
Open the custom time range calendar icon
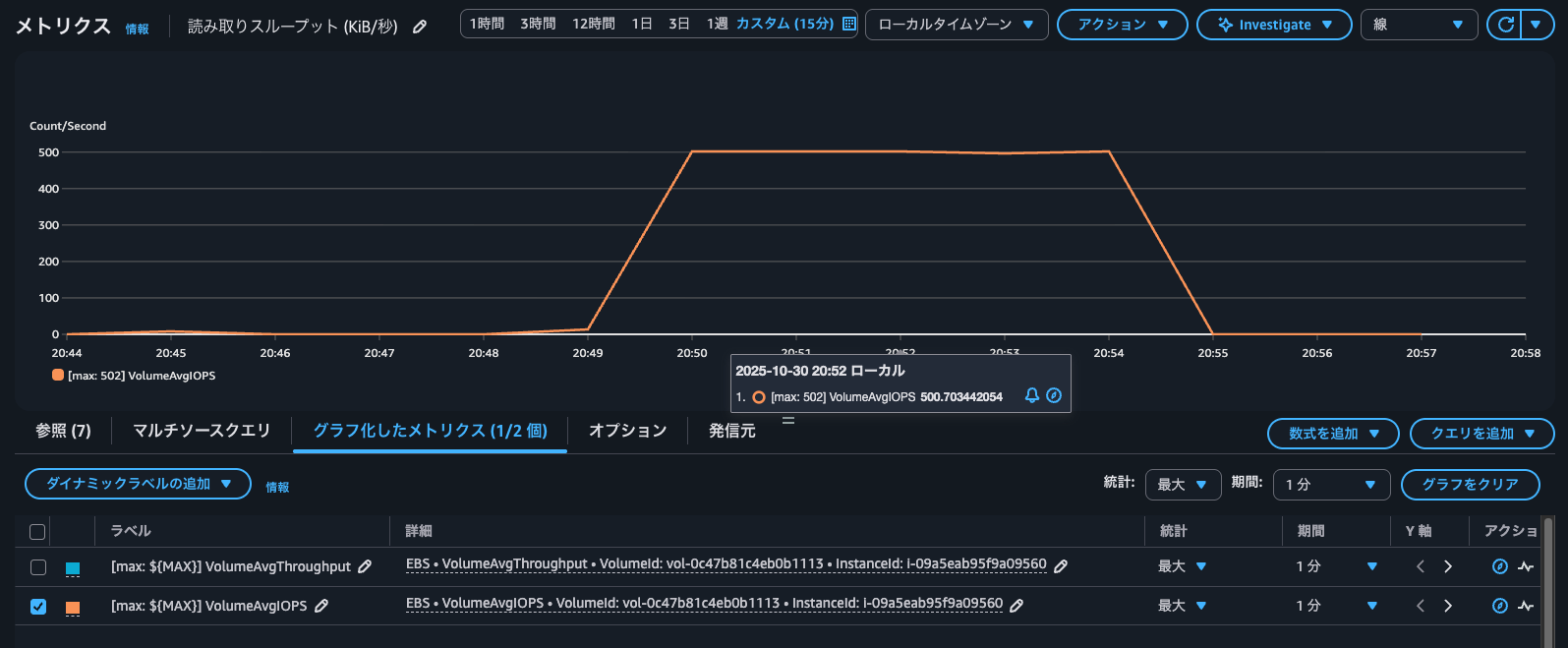tap(849, 24)
